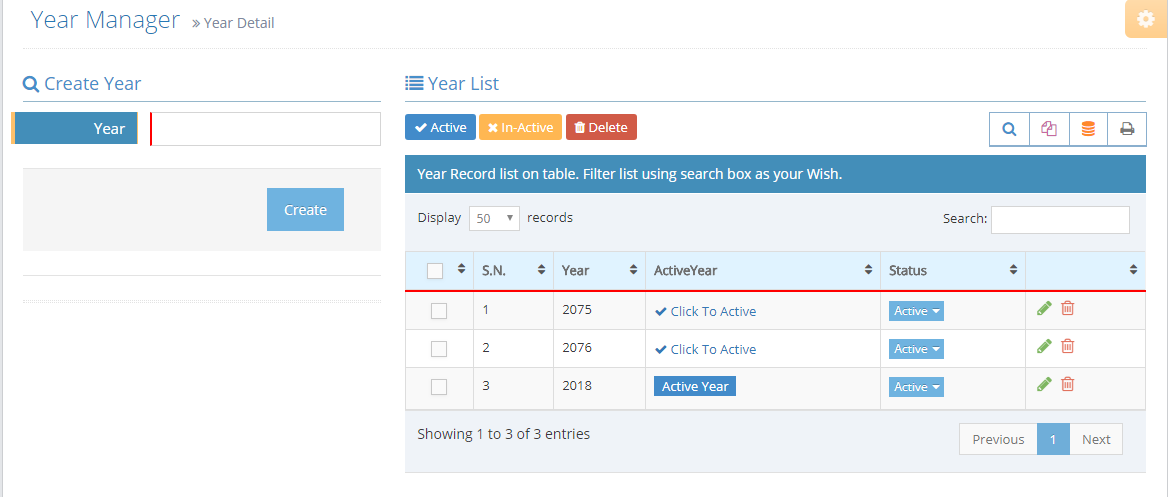
Task: Click the print icon in toolbar
Action: point(1127,129)
